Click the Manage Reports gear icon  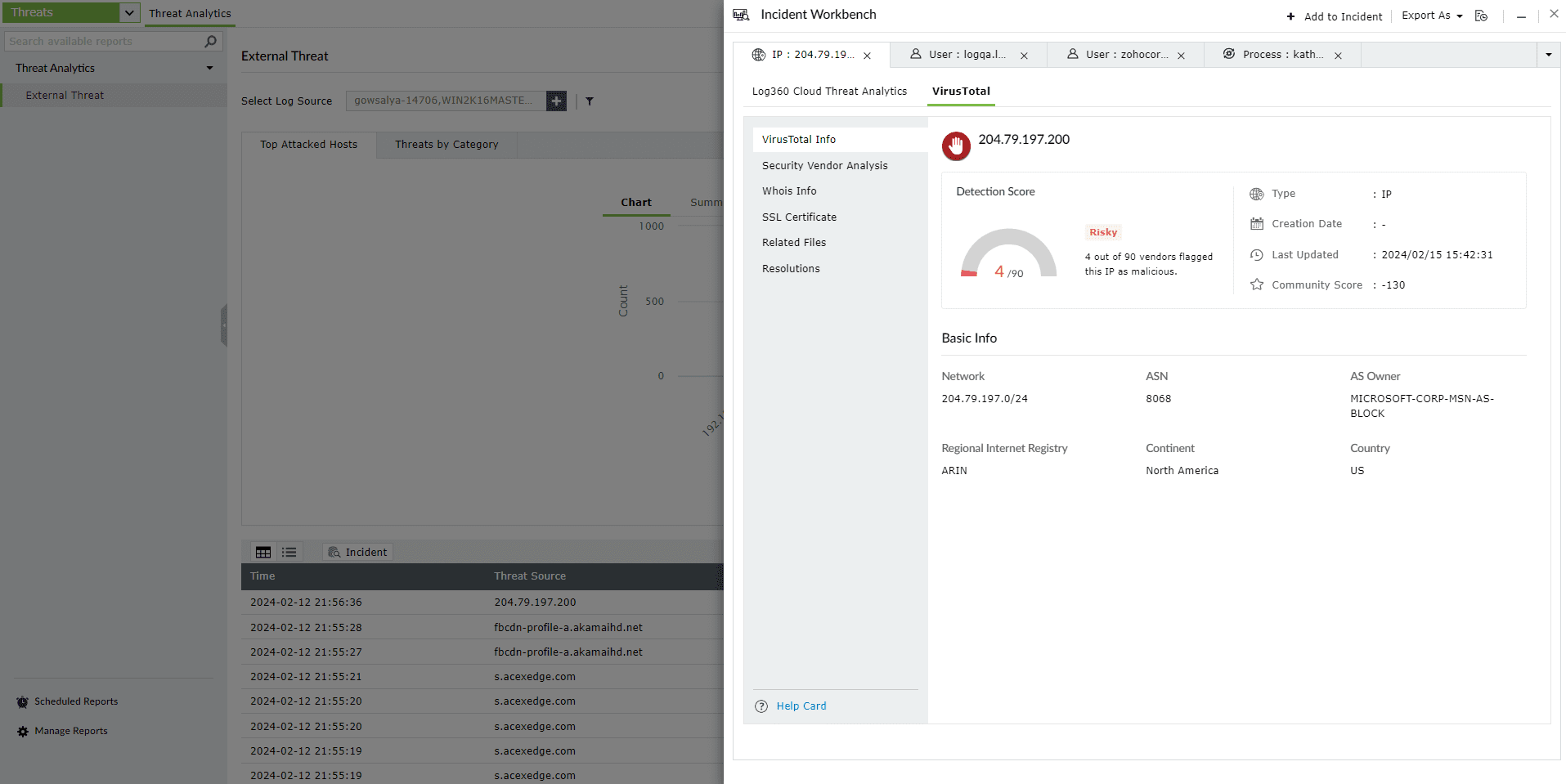tap(23, 732)
